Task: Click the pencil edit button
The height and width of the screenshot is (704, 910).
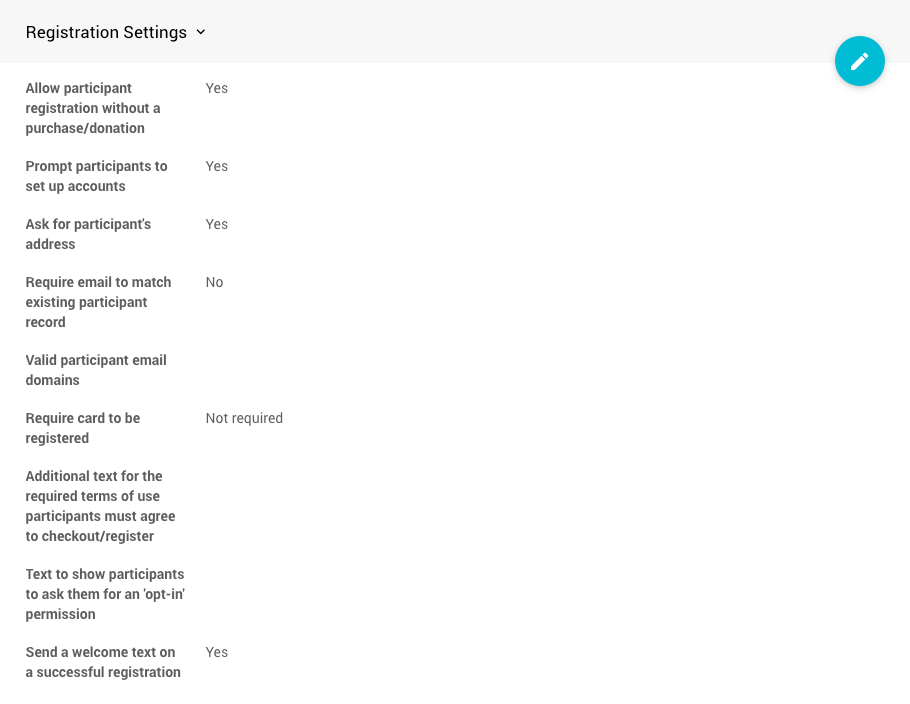Action: (x=860, y=61)
